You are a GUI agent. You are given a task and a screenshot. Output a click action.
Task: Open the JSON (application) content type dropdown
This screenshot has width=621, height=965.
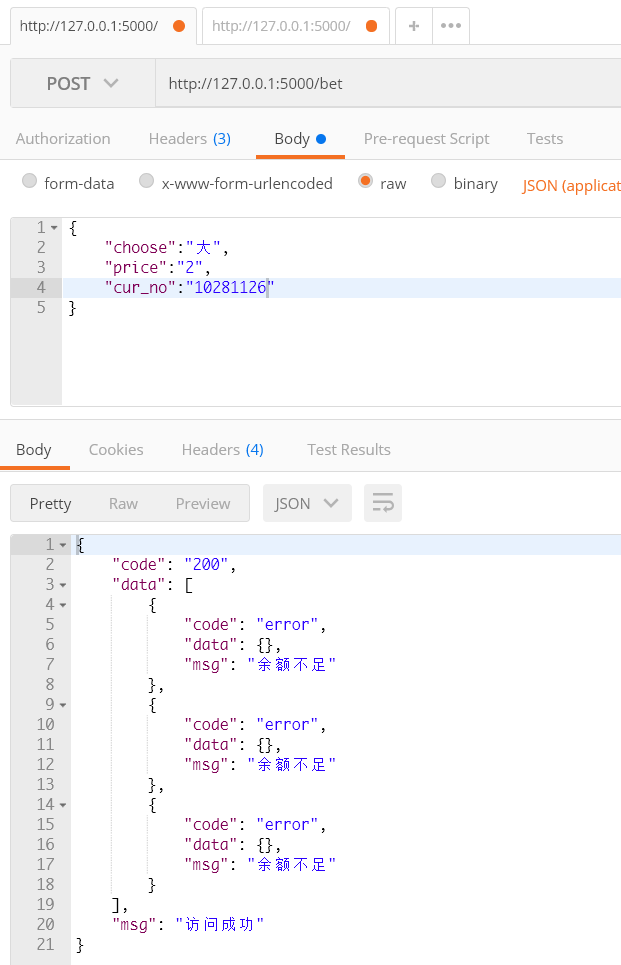click(570, 185)
